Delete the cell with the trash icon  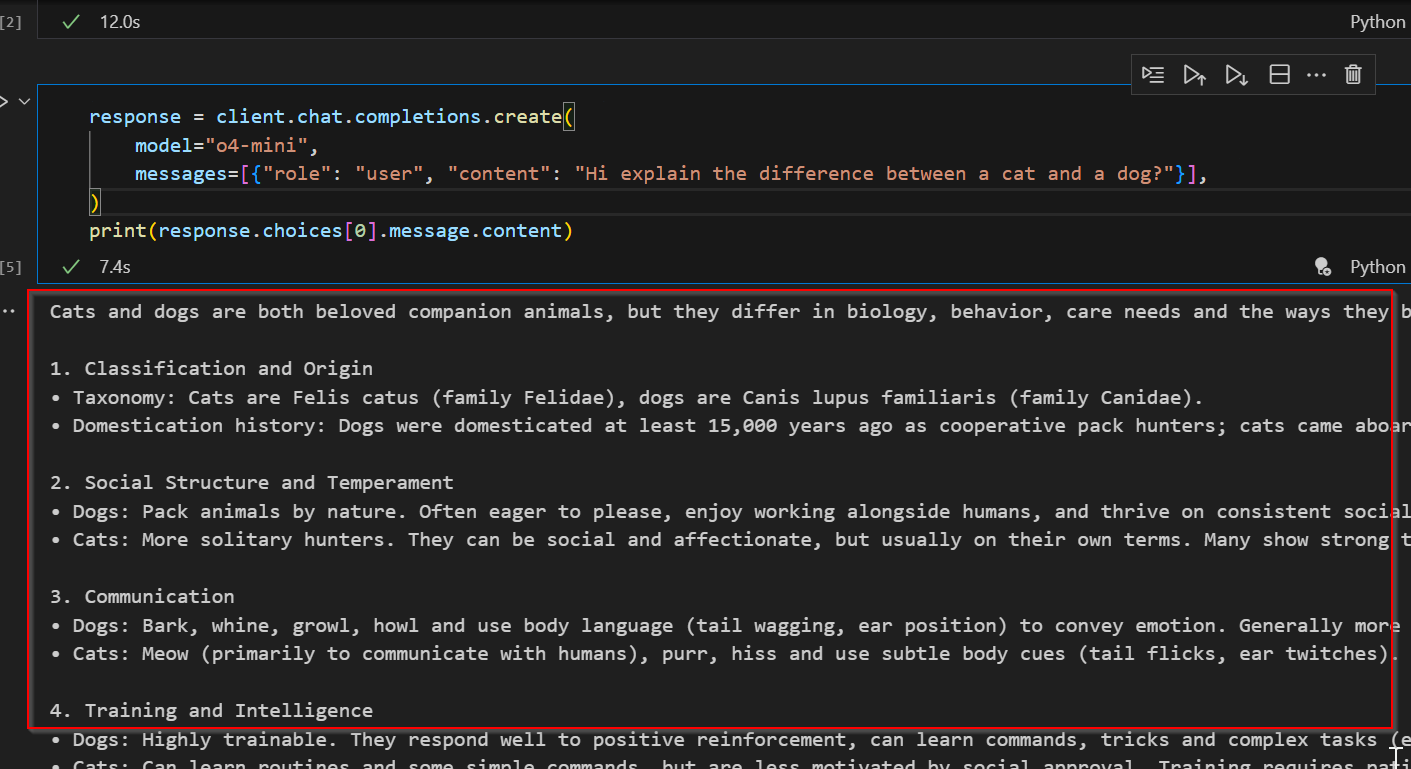[x=1353, y=75]
